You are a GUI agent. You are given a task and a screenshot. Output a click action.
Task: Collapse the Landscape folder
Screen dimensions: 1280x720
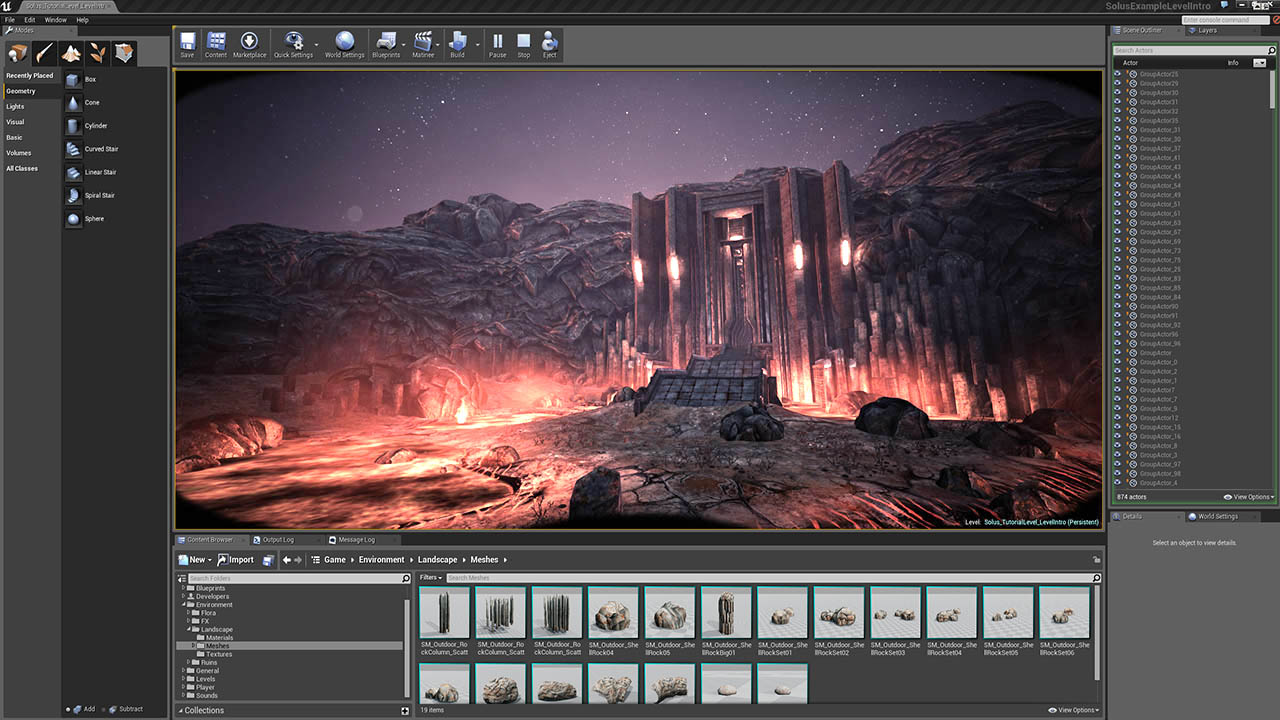[x=189, y=630]
